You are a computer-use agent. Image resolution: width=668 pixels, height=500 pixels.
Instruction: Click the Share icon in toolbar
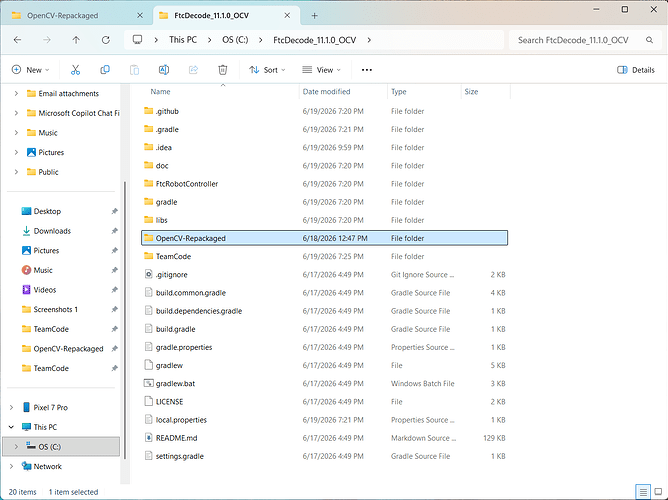click(x=193, y=70)
